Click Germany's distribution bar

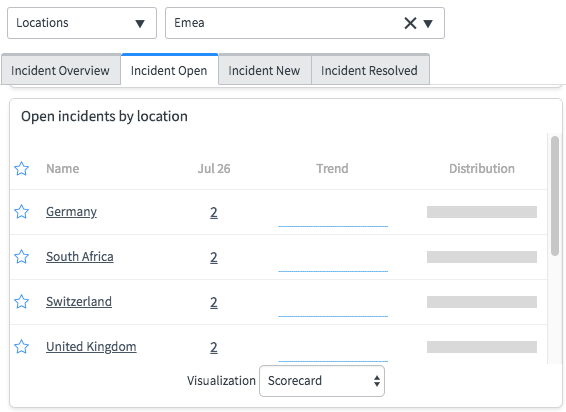pyautogui.click(x=482, y=212)
